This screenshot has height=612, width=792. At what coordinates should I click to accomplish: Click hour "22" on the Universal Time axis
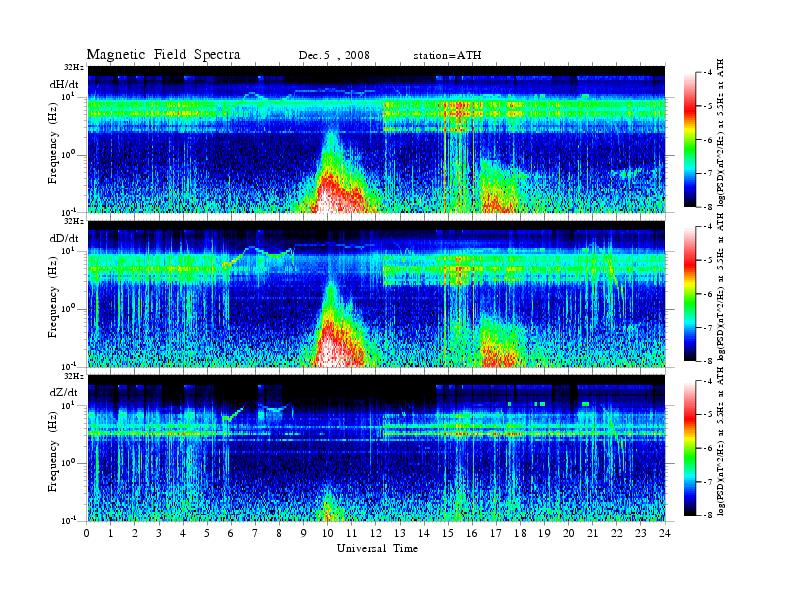[x=616, y=533]
